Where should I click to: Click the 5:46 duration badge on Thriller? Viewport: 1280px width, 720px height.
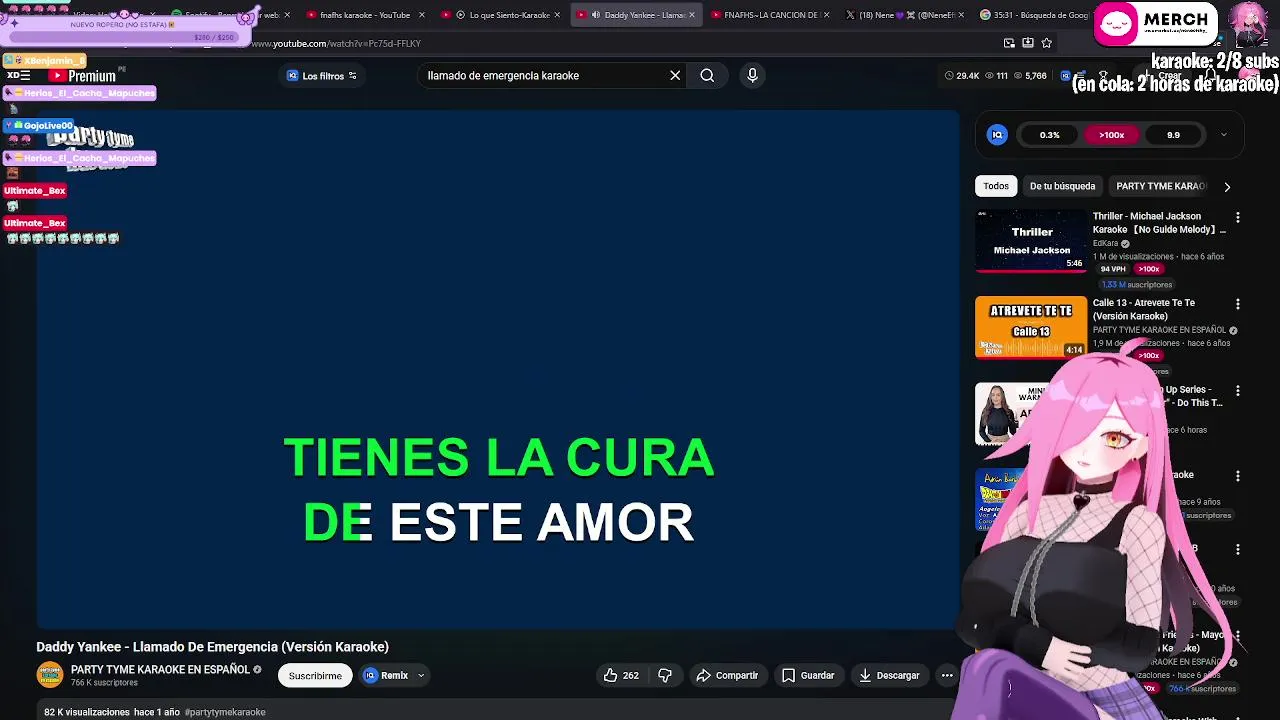click(1074, 263)
